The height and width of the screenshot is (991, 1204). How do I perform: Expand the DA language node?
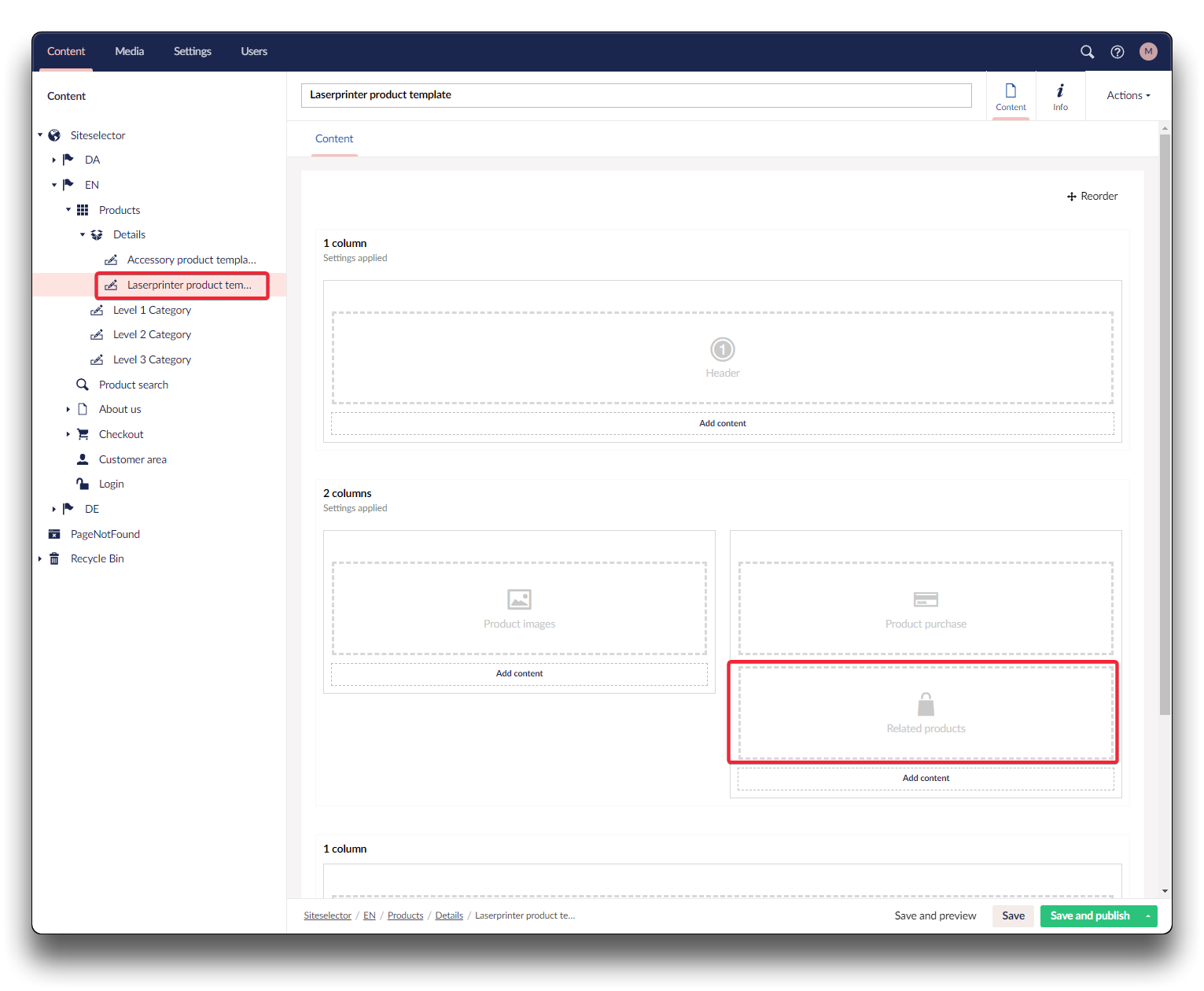point(54,160)
